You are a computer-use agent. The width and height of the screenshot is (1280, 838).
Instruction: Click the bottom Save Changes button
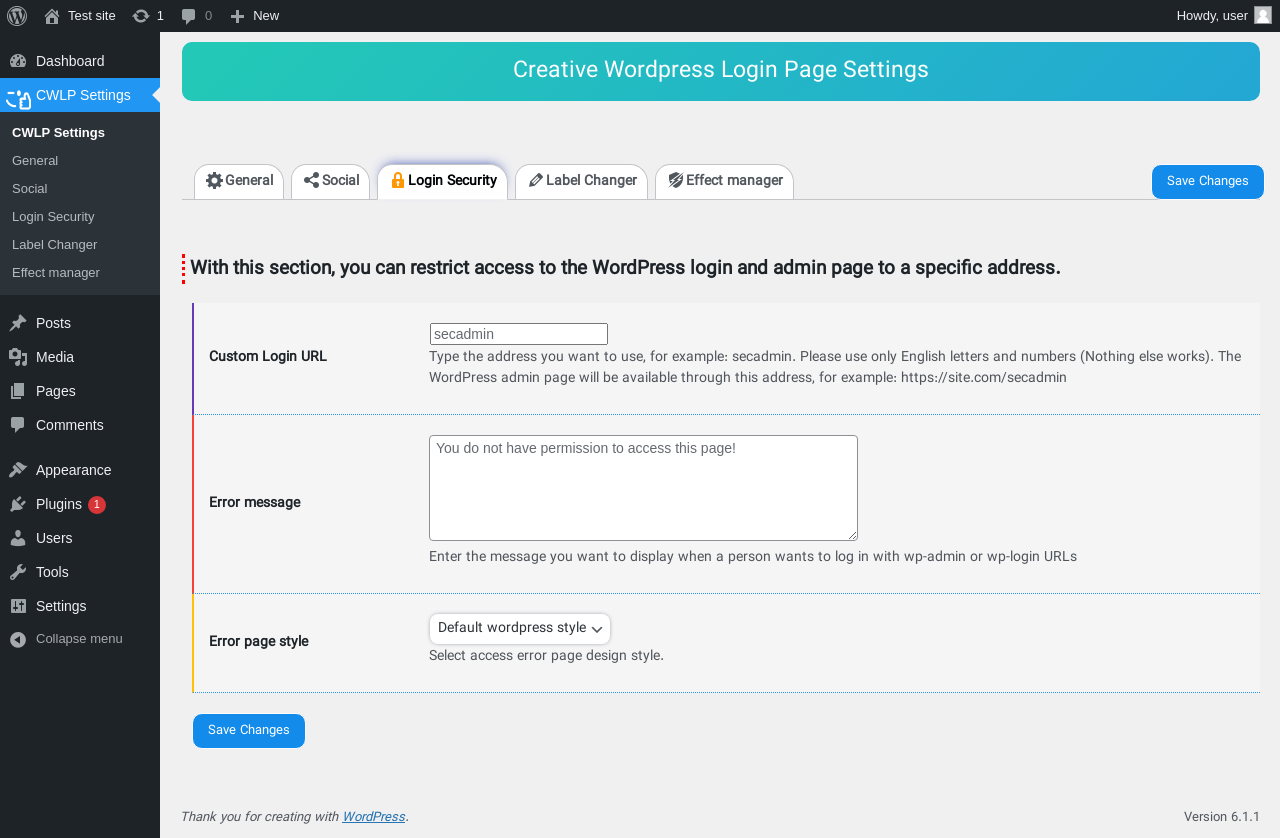point(249,731)
